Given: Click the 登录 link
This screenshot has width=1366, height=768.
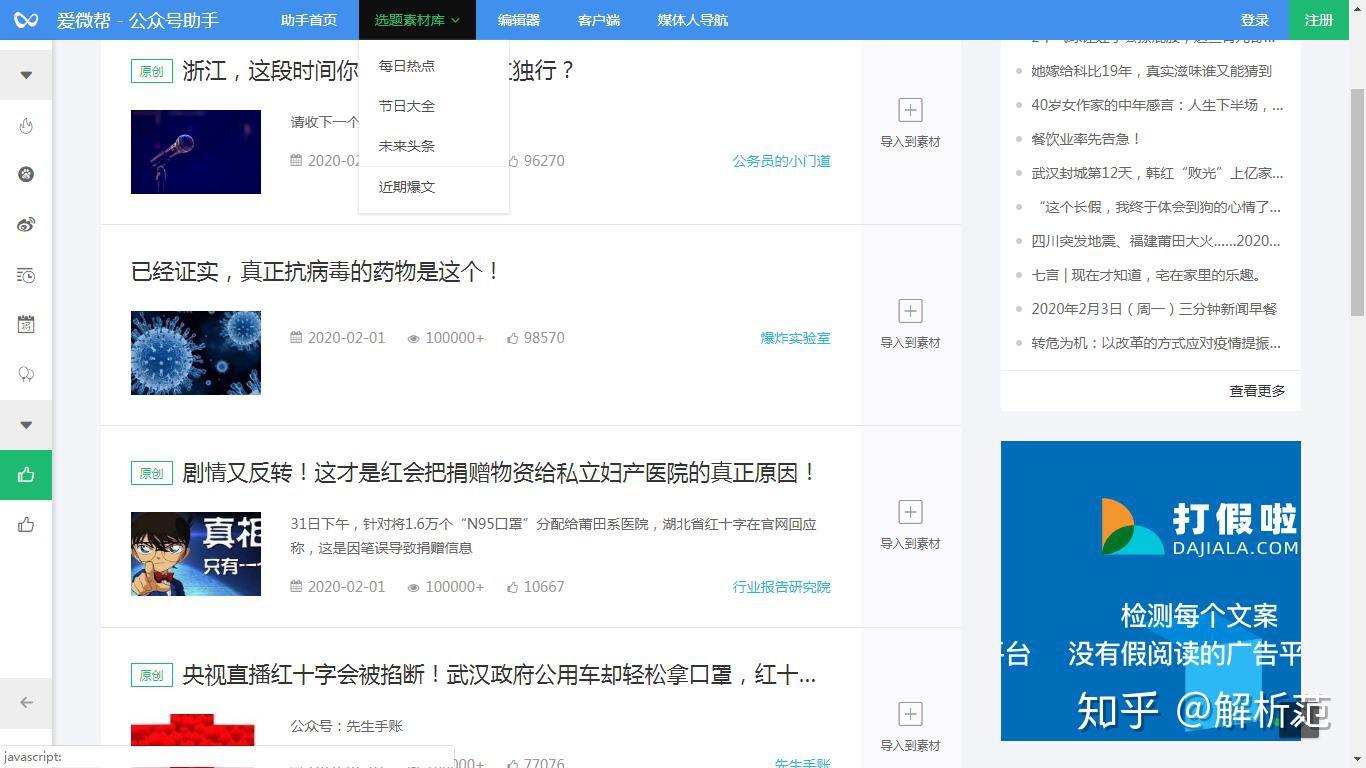Looking at the screenshot, I should (1255, 20).
